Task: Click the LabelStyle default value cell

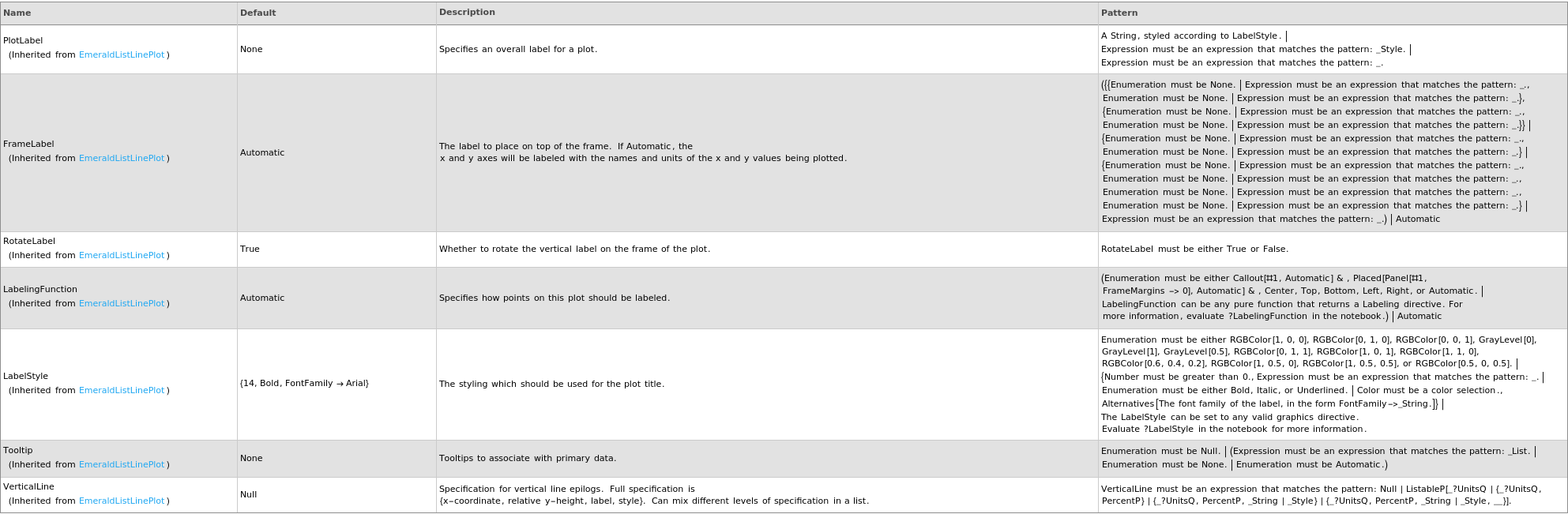Action: click(304, 384)
